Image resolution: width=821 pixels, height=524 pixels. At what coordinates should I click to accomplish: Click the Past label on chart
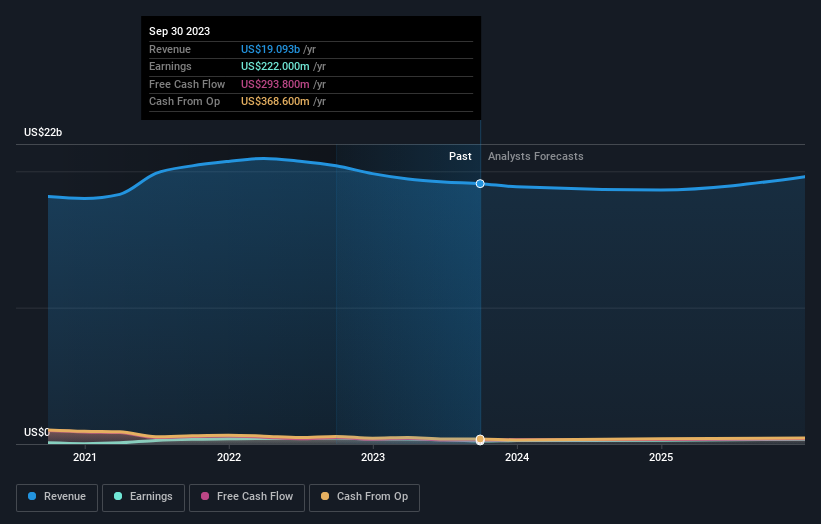[x=460, y=157]
